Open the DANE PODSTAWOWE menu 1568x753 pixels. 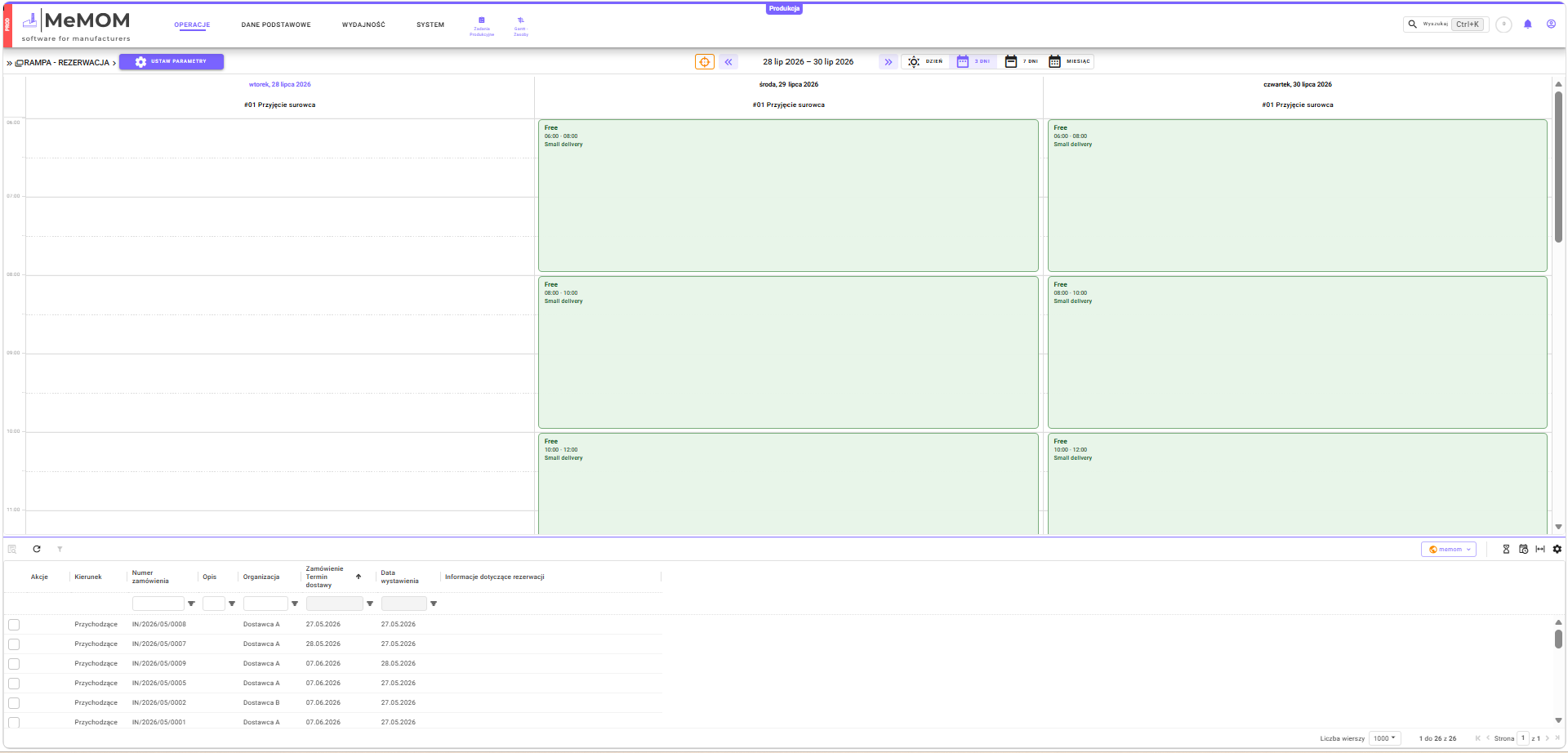point(276,25)
